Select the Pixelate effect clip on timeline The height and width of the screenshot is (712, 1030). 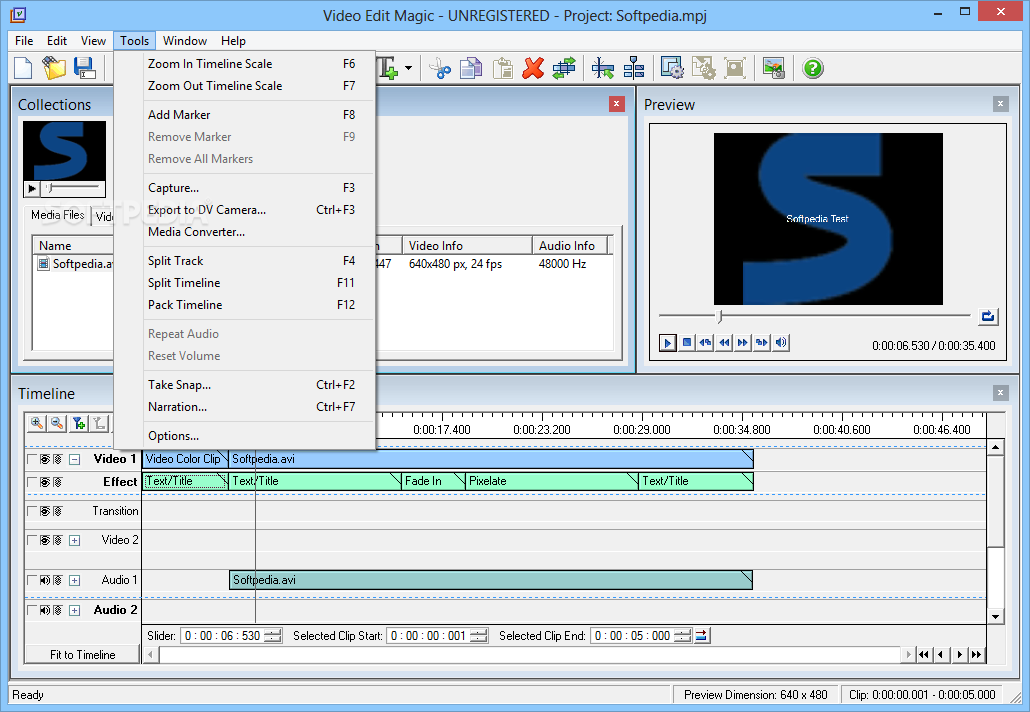(552, 481)
